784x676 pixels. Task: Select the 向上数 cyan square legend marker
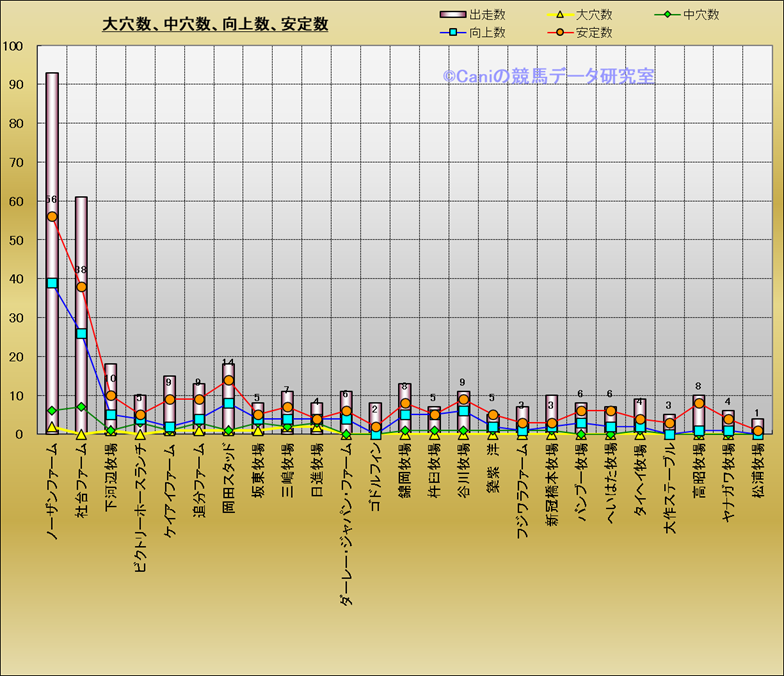pos(453,33)
